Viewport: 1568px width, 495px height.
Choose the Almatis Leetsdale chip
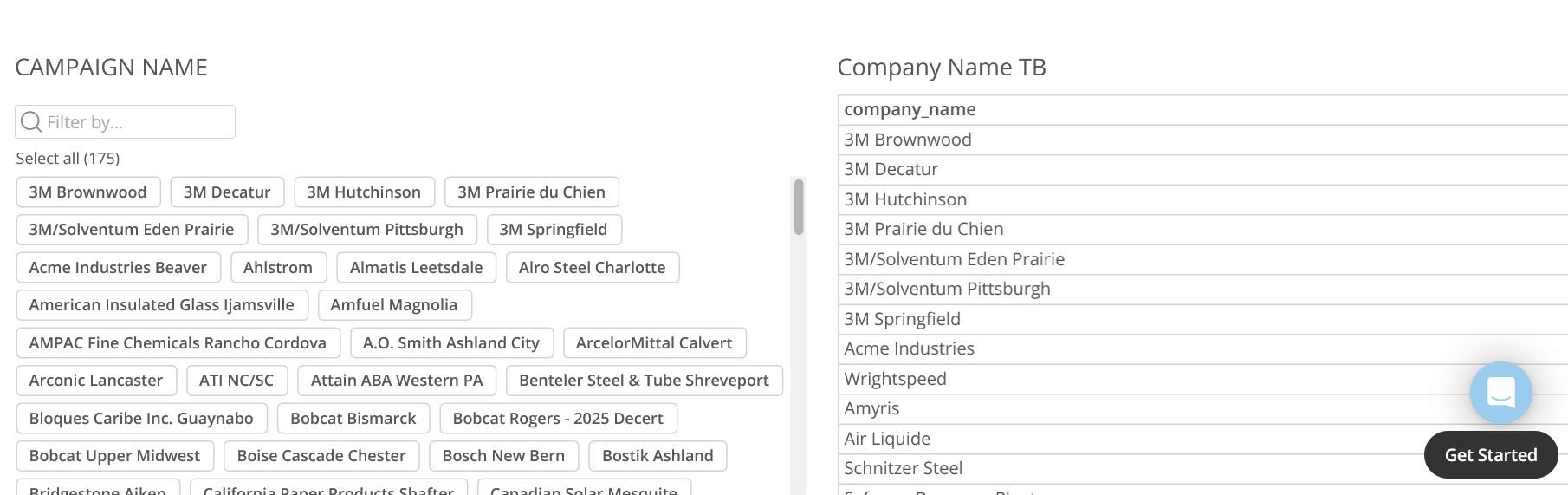[416, 268]
